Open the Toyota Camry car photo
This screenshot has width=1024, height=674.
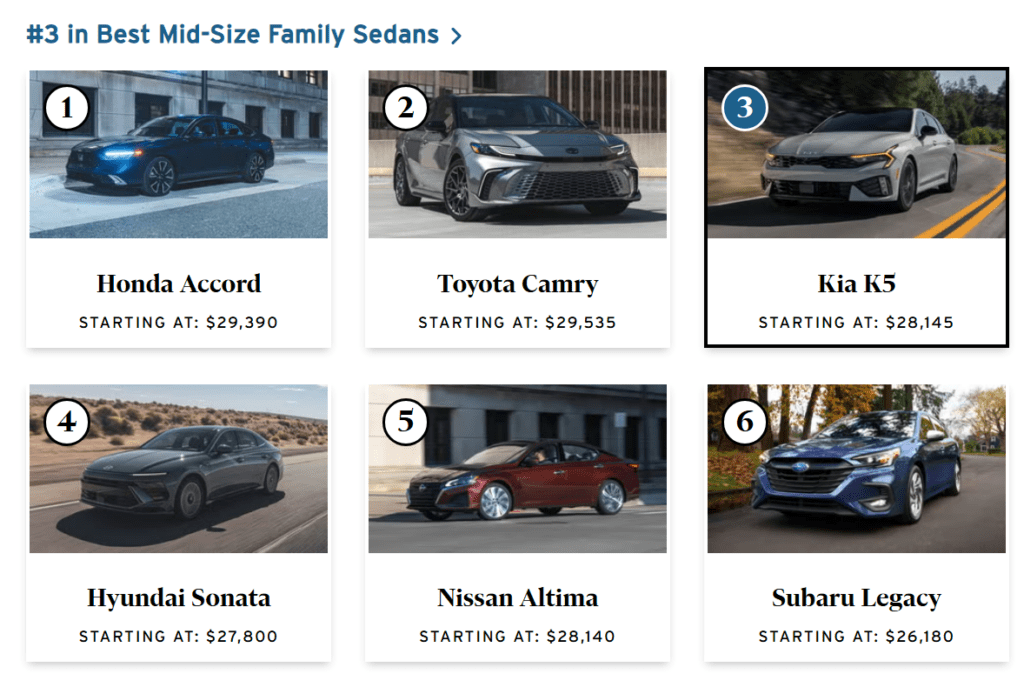[517, 154]
